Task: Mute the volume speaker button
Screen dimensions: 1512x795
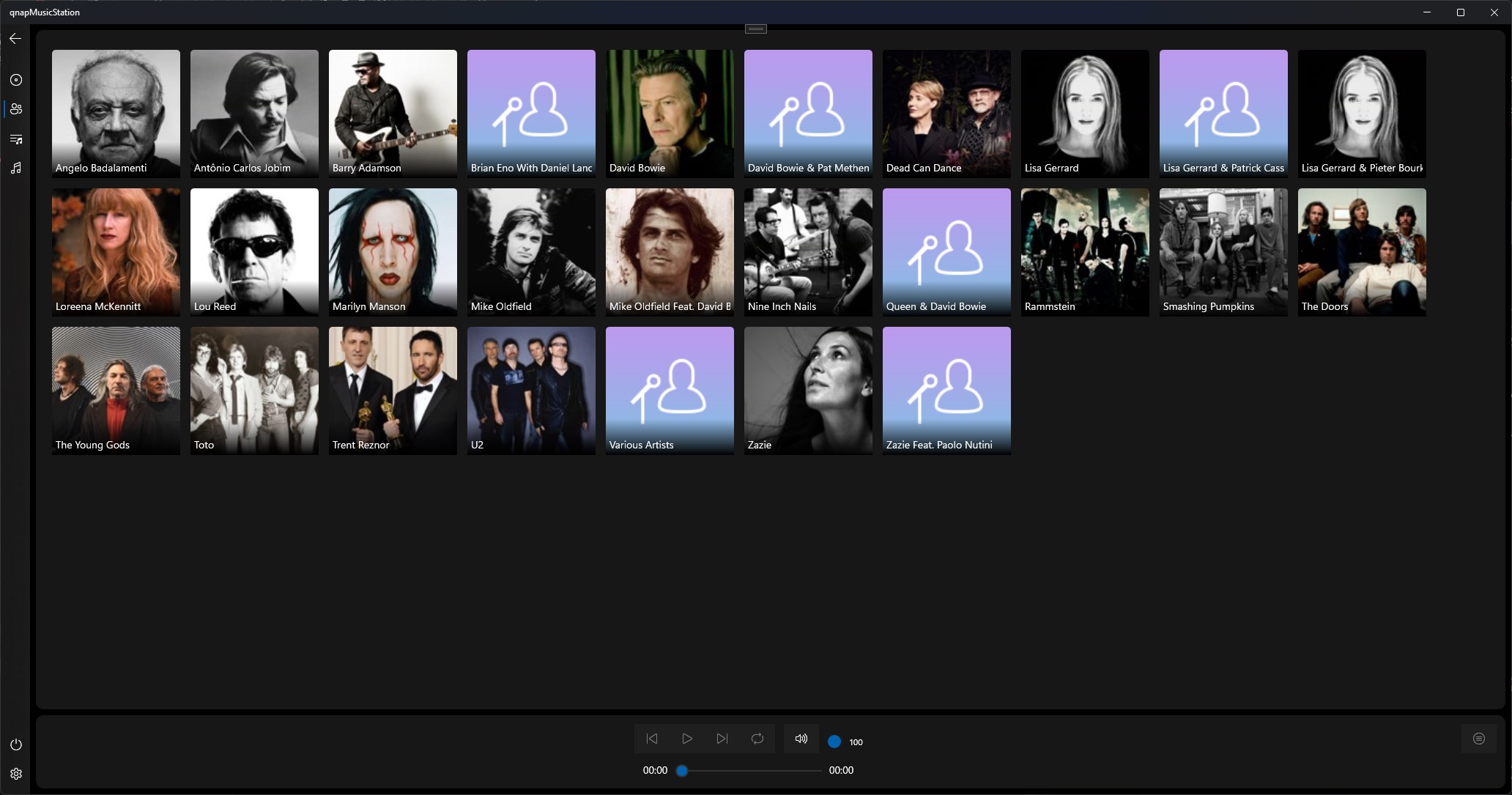Action: click(x=801, y=739)
